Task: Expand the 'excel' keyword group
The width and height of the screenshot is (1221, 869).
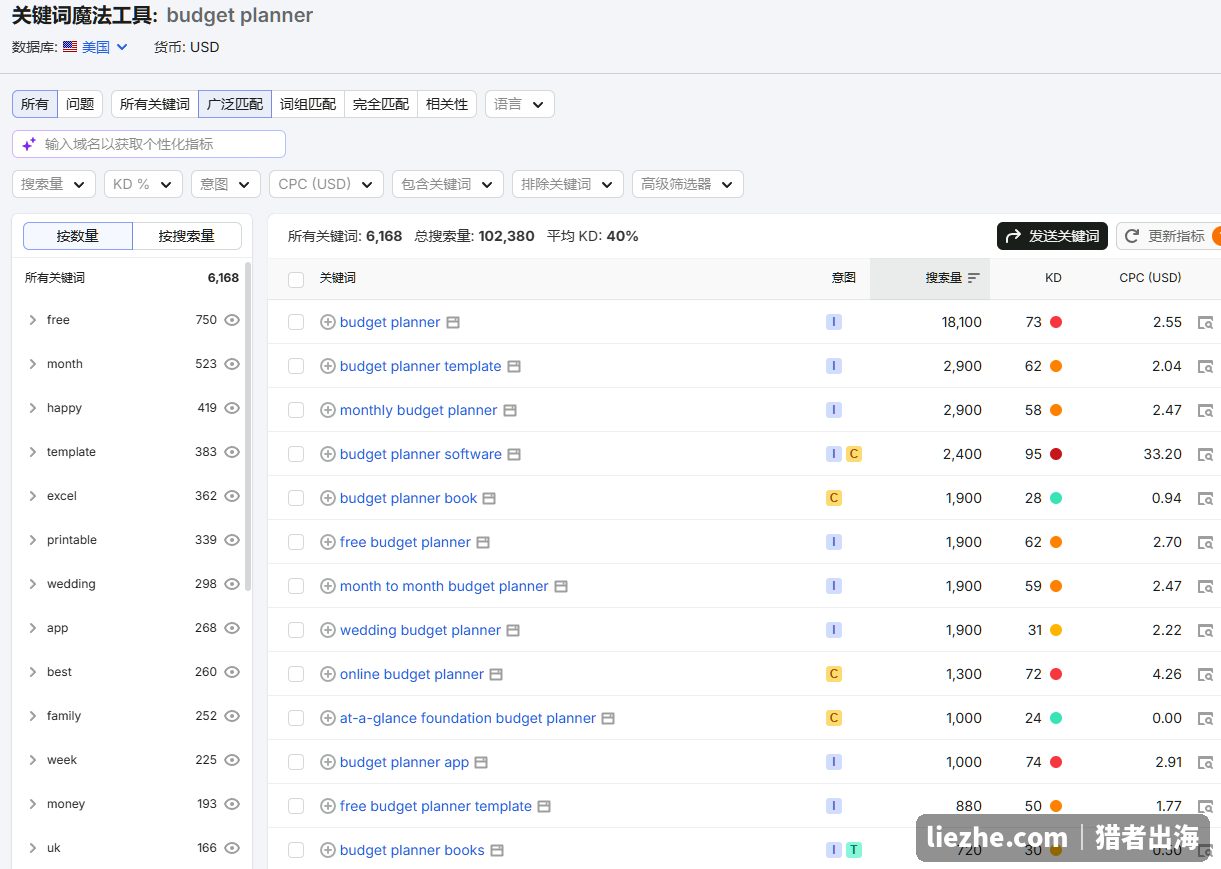Action: [33, 496]
